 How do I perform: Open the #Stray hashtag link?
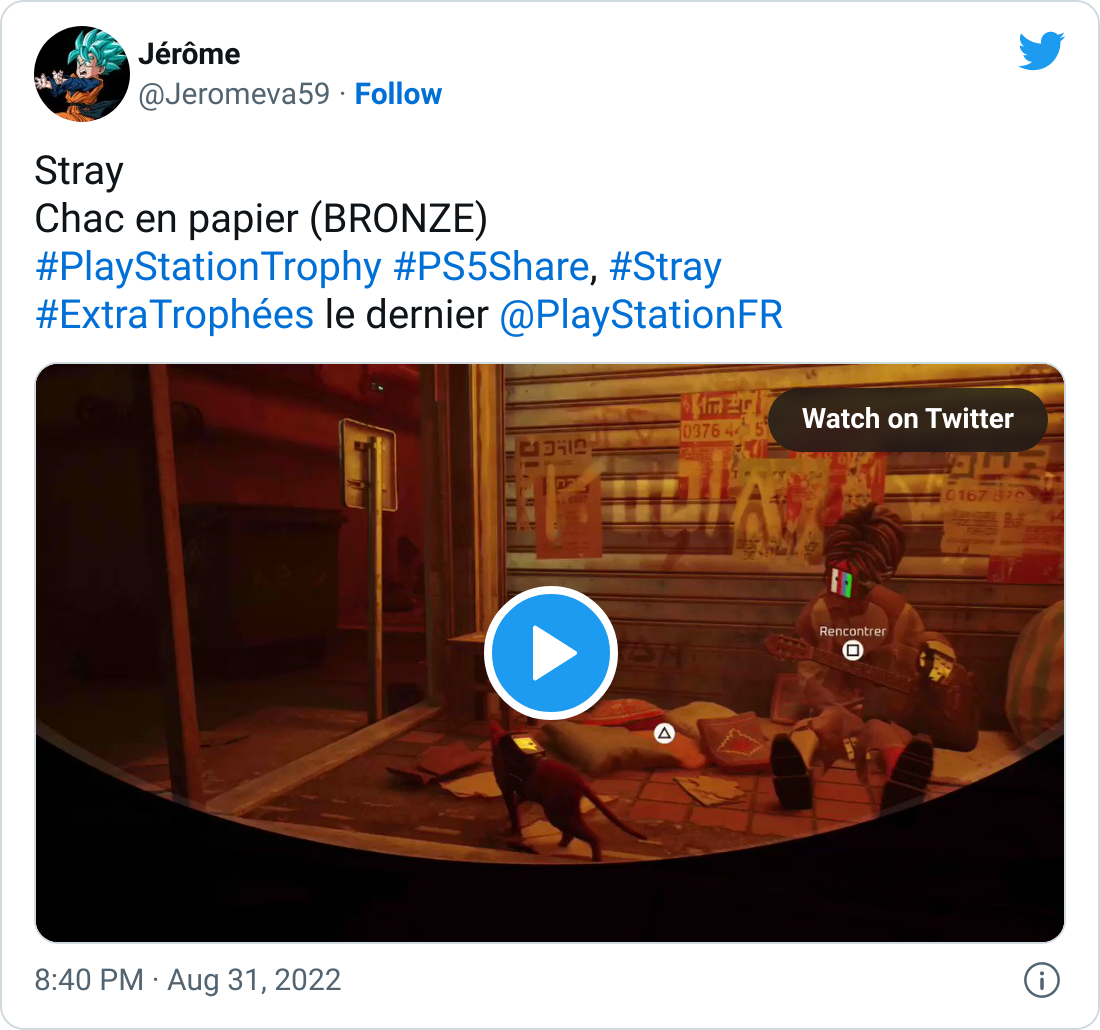[665, 267]
